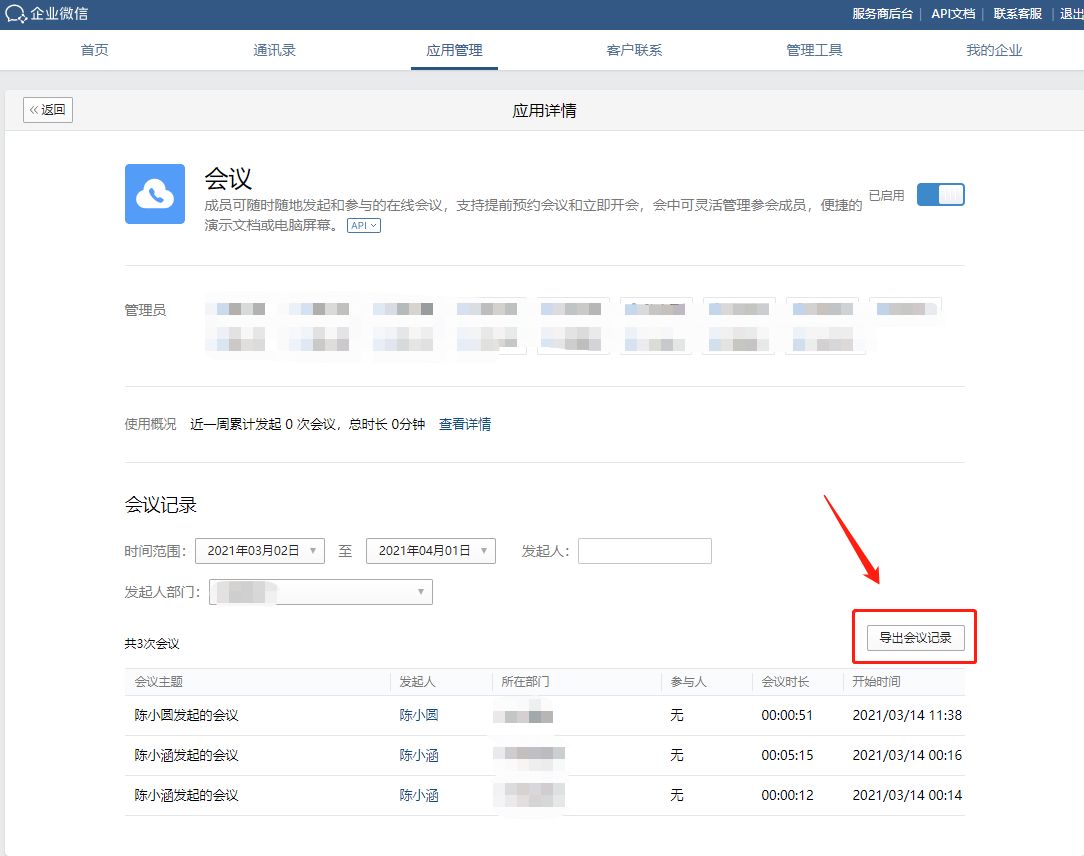Screen dimensions: 1084x856
Task: Open the 管理工具 tab
Action: point(814,50)
